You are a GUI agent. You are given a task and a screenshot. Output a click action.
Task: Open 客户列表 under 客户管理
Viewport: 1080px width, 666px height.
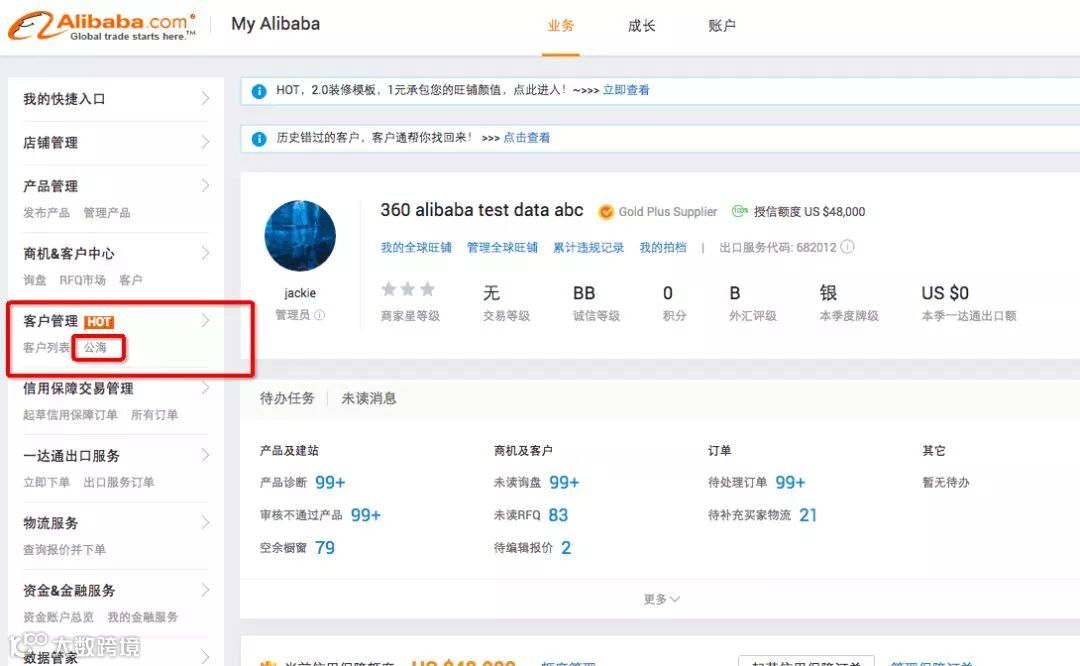pos(46,348)
